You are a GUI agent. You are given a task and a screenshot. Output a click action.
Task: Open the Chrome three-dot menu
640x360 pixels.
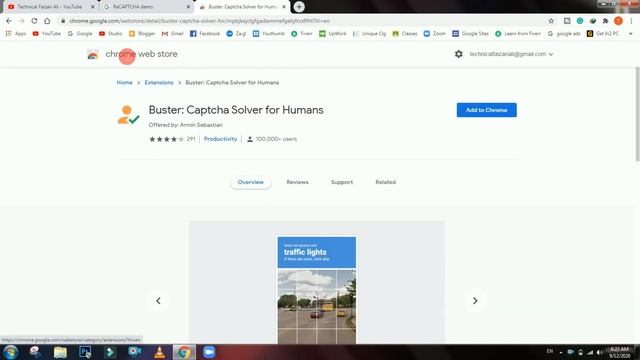[x=631, y=21]
